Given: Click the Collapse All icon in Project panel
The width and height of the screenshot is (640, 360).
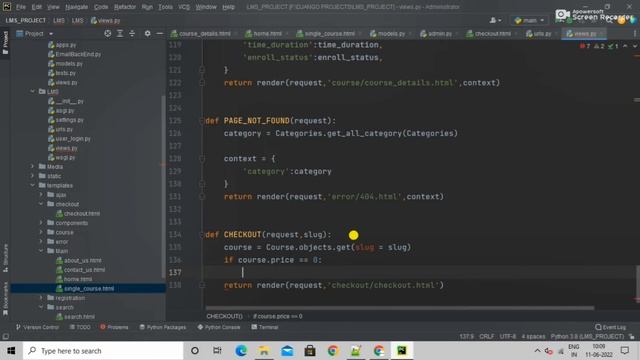Looking at the screenshot, I should [132, 33].
